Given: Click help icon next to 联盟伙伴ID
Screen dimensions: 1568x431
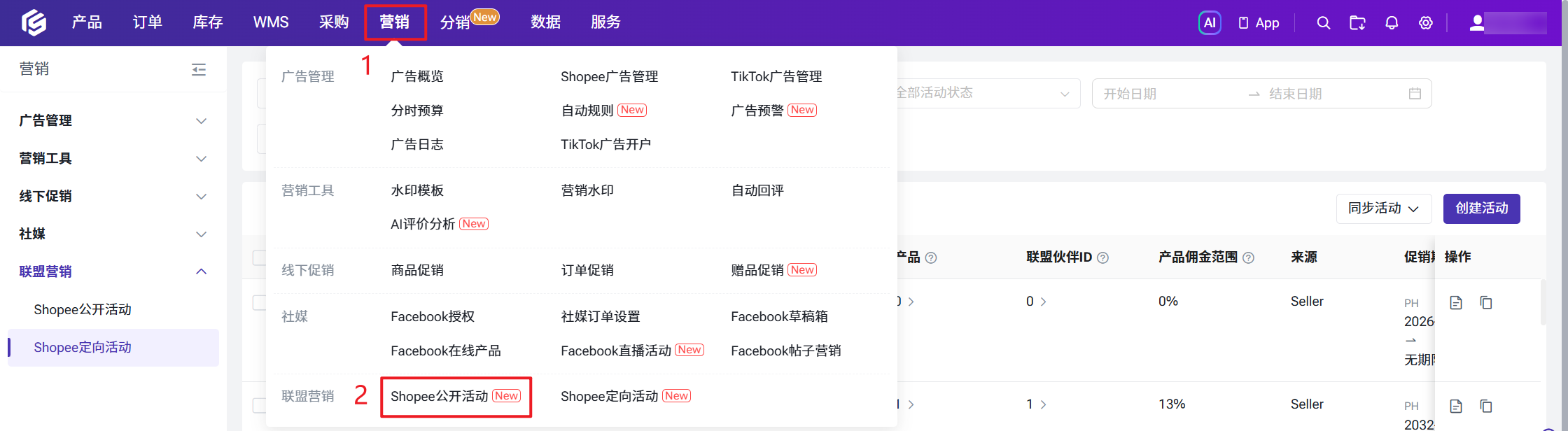Looking at the screenshot, I should coord(1103,257).
